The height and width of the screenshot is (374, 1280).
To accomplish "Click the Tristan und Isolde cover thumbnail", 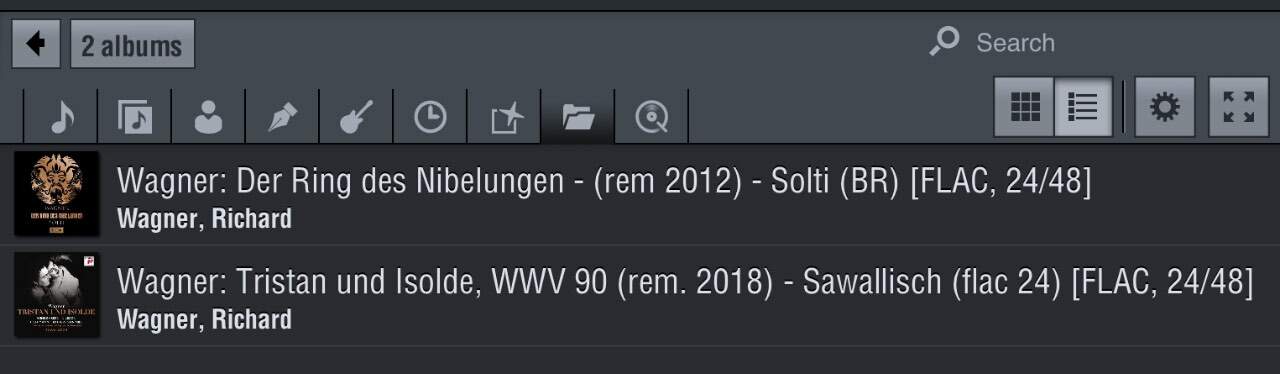I will coord(57,295).
